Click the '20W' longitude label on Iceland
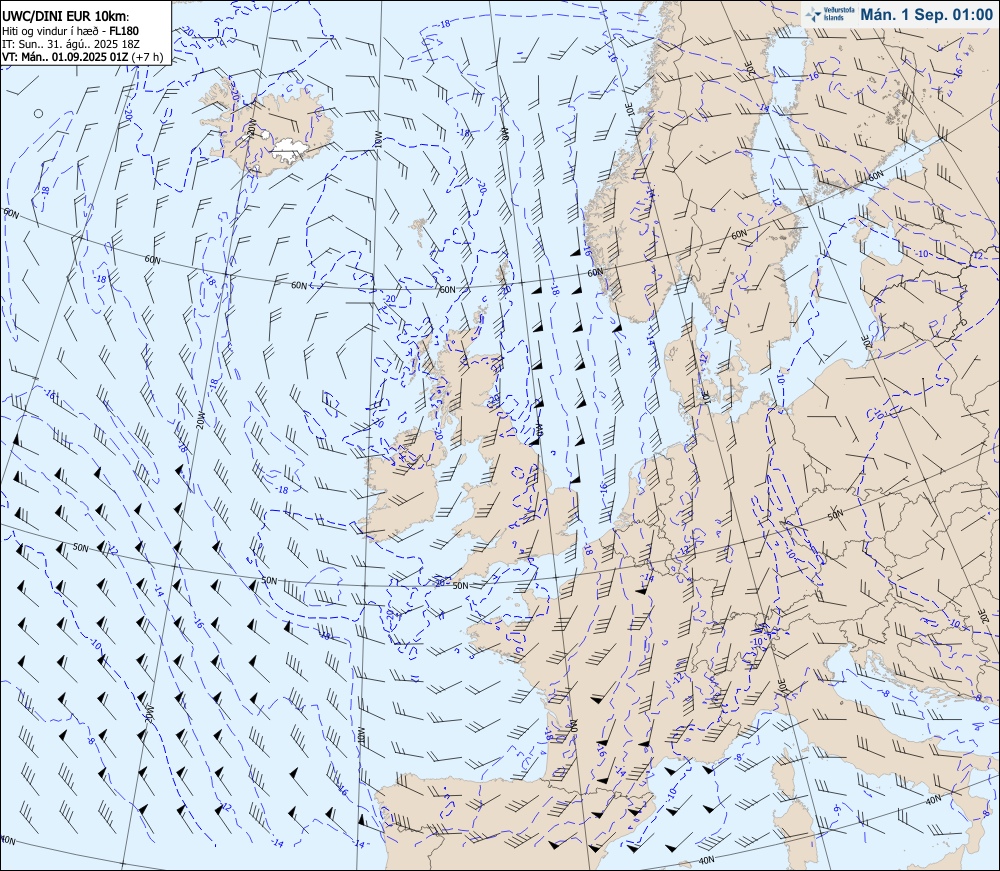 pyautogui.click(x=251, y=130)
